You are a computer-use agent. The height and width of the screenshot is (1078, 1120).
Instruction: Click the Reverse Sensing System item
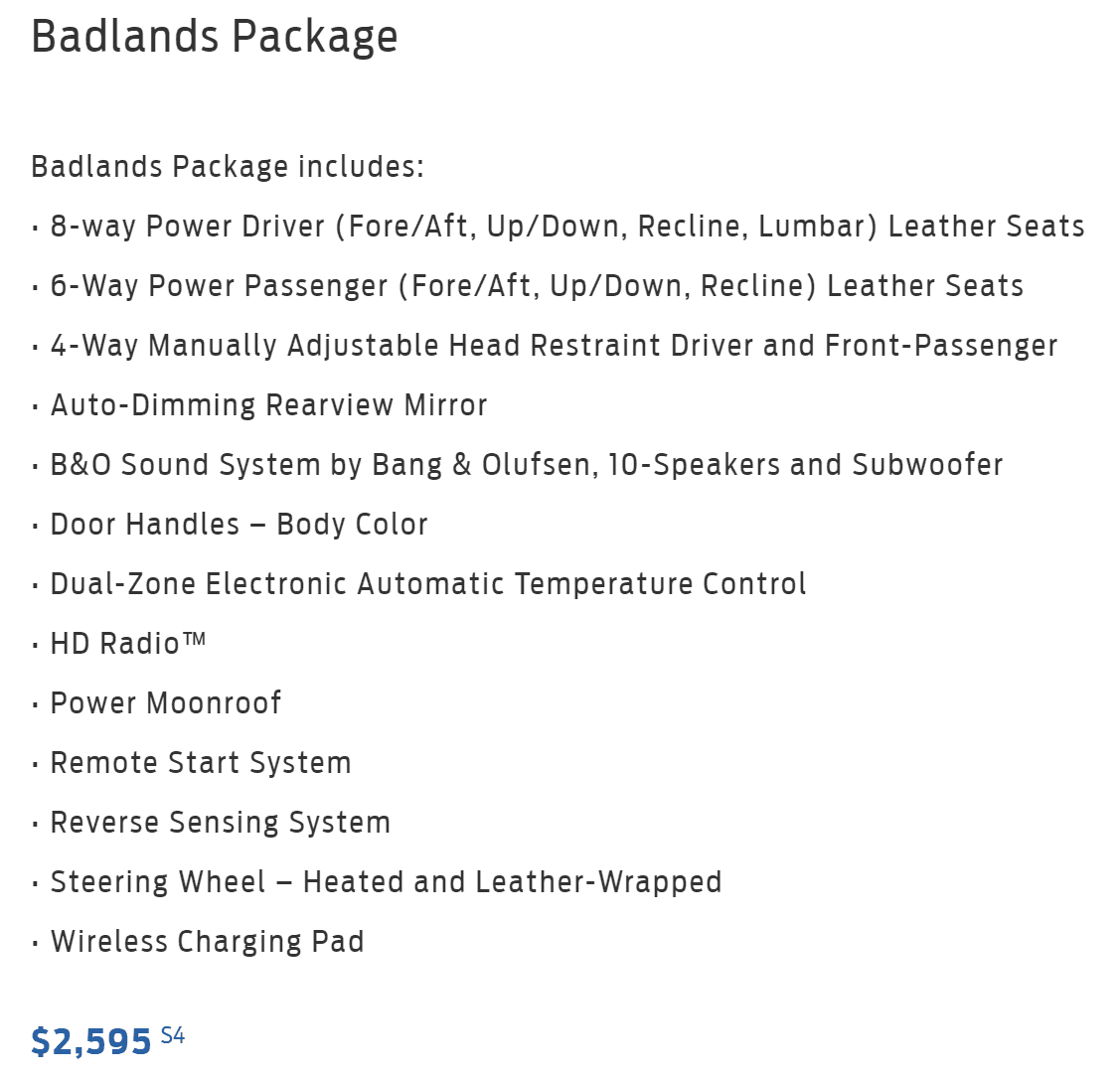[x=220, y=823]
